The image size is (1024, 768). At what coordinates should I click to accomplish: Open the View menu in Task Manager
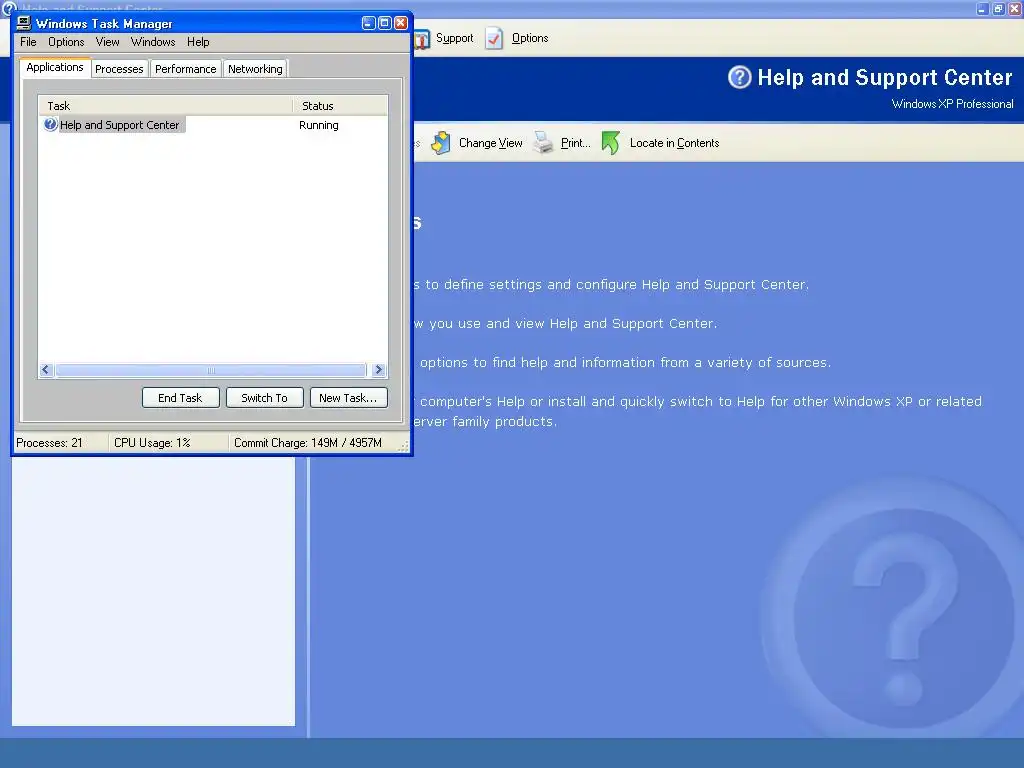pos(107,42)
